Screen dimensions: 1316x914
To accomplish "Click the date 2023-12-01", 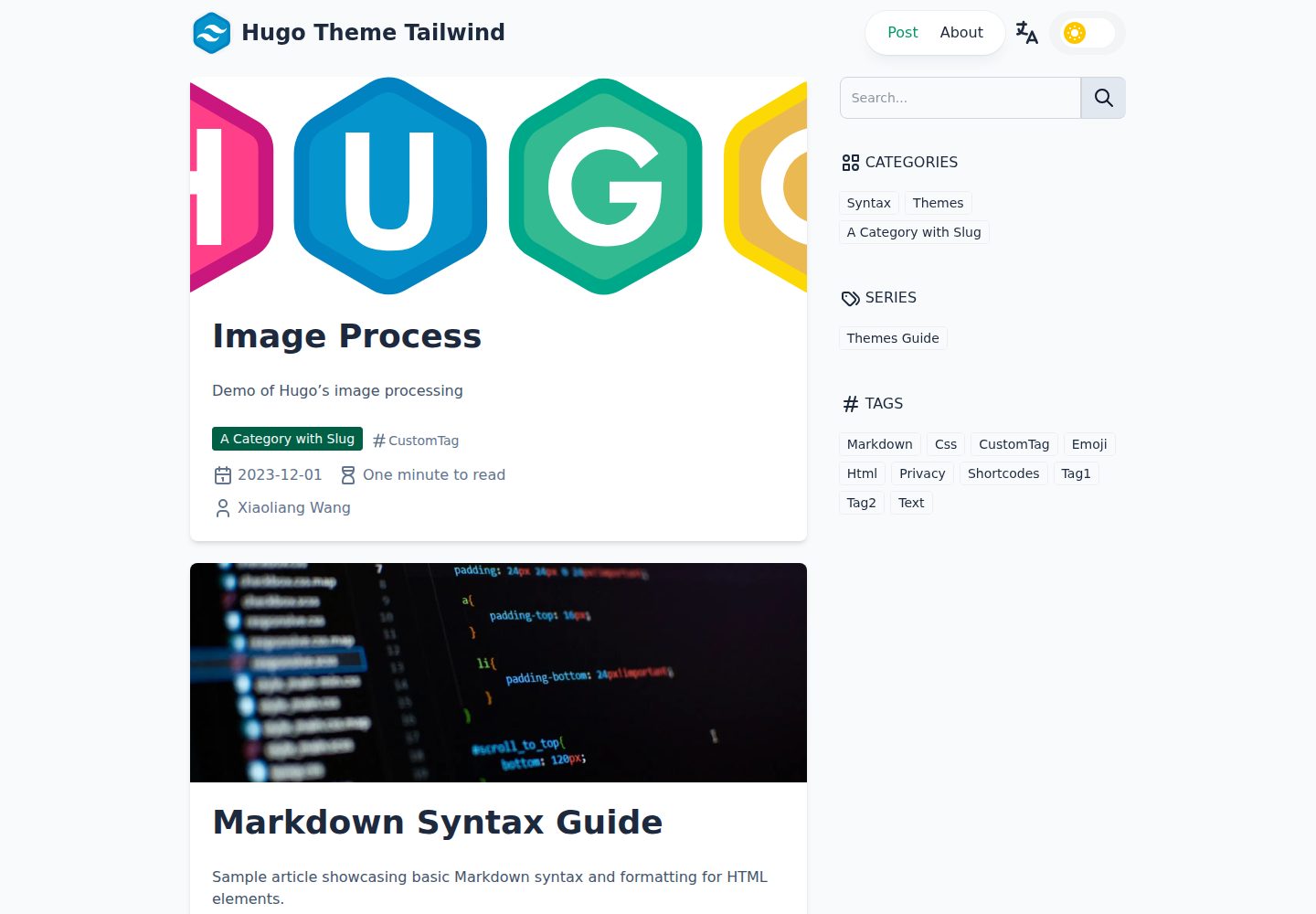I will tap(280, 475).
